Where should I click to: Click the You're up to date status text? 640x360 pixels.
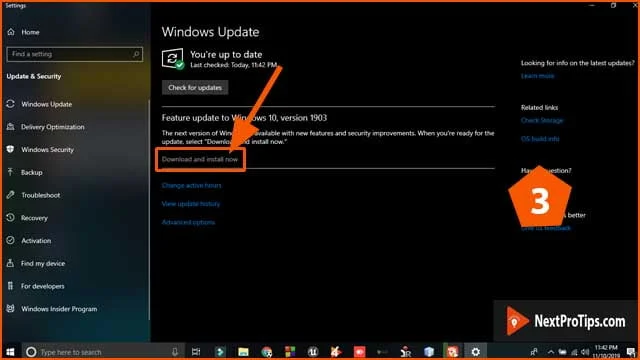[226, 55]
